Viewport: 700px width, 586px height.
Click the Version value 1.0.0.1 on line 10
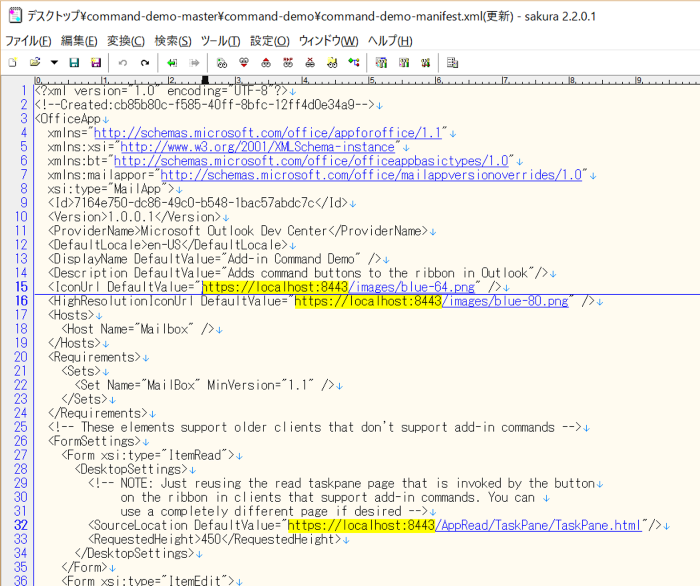click(x=131, y=217)
